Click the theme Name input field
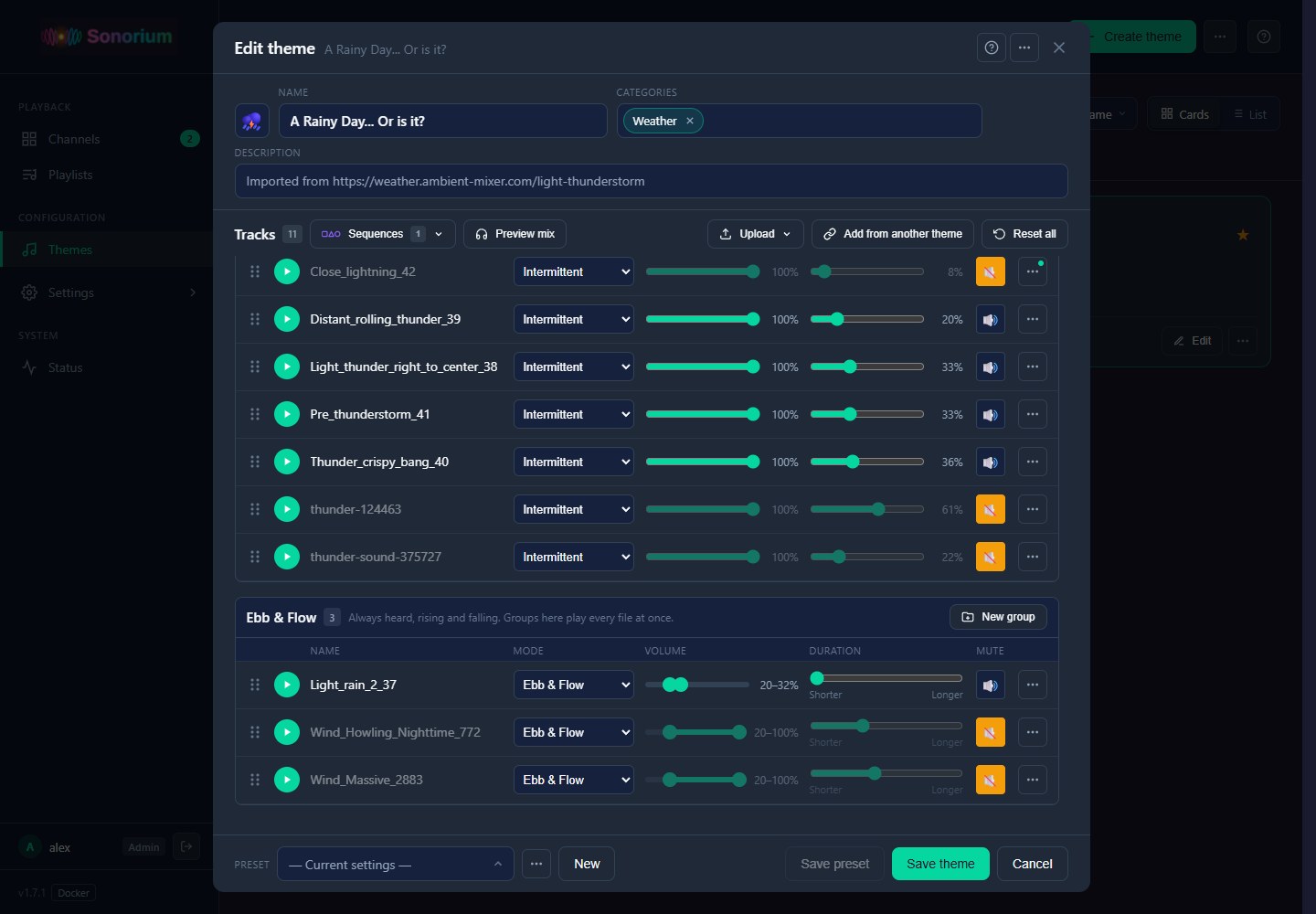 pos(443,121)
